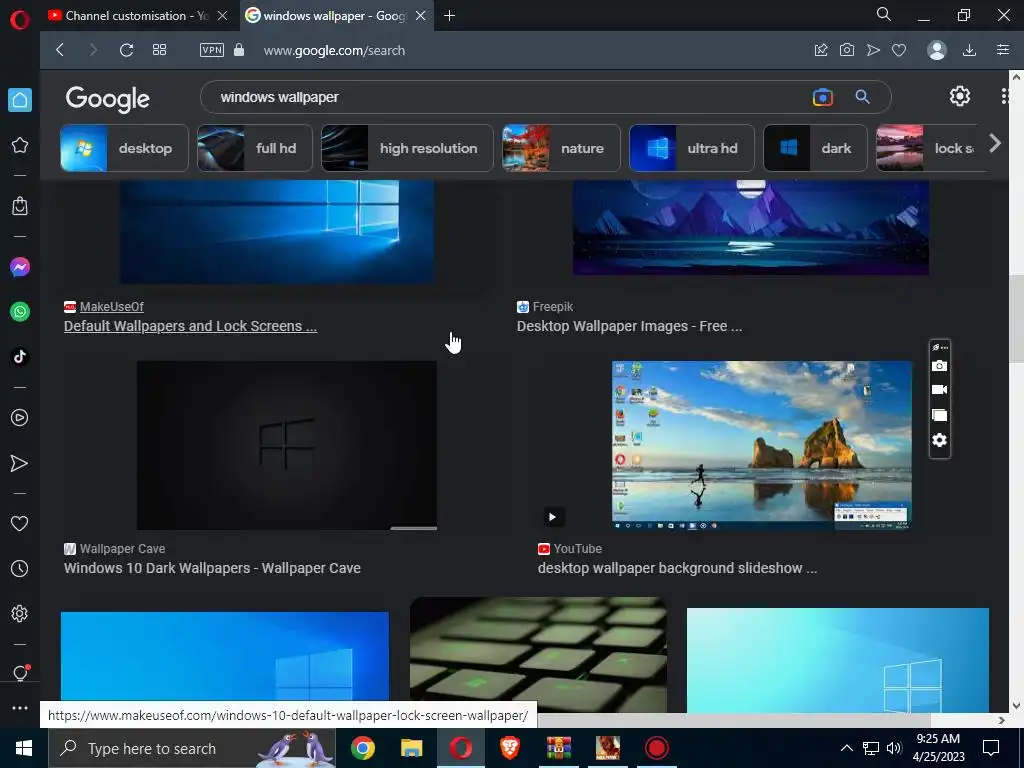Open Windows 10 Dark Wallpapers link
The image size is (1024, 768).
point(212,568)
